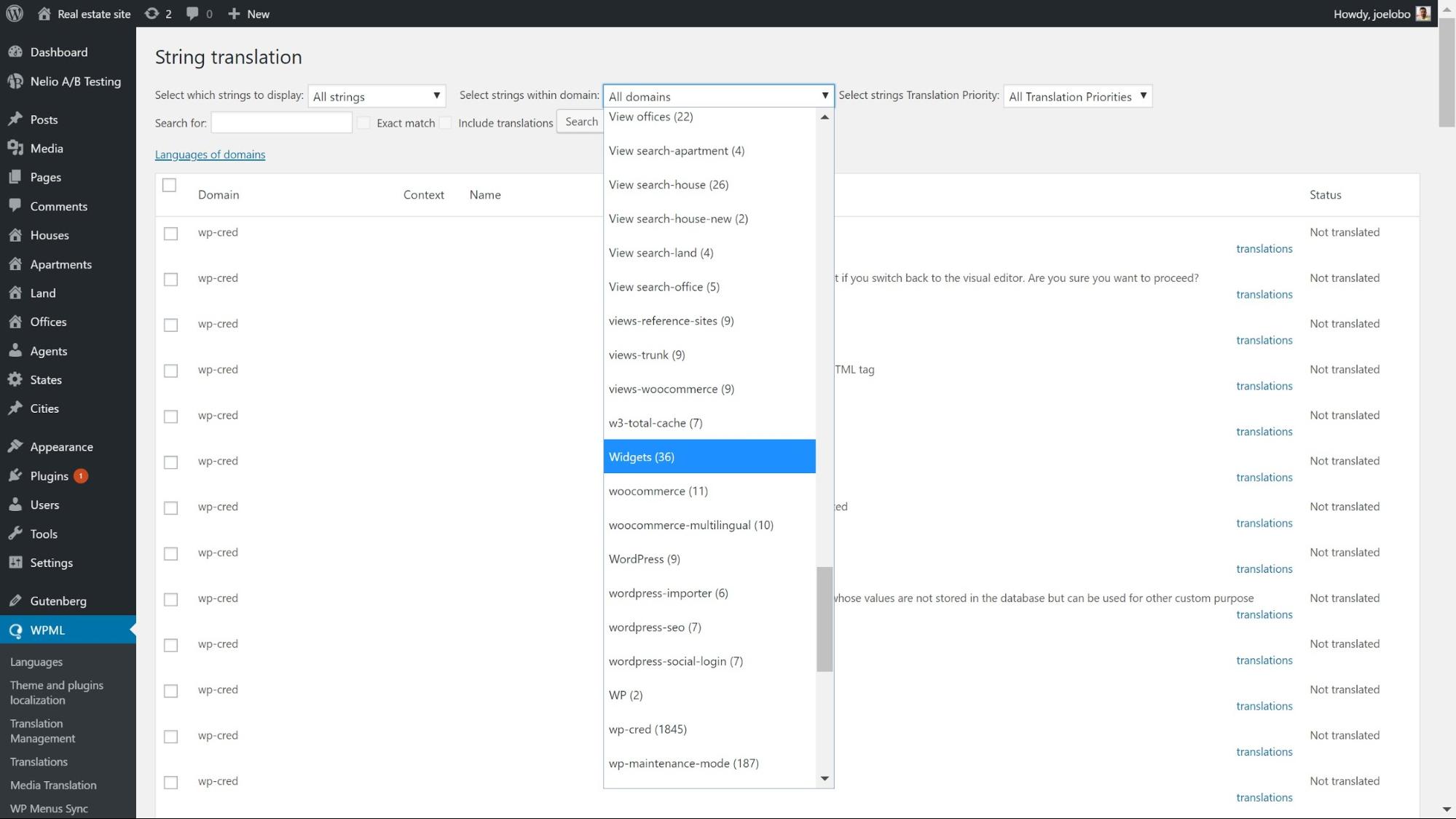1456x819 pixels.
Task: Click the joelobo user avatar
Action: pyautogui.click(x=1422, y=14)
